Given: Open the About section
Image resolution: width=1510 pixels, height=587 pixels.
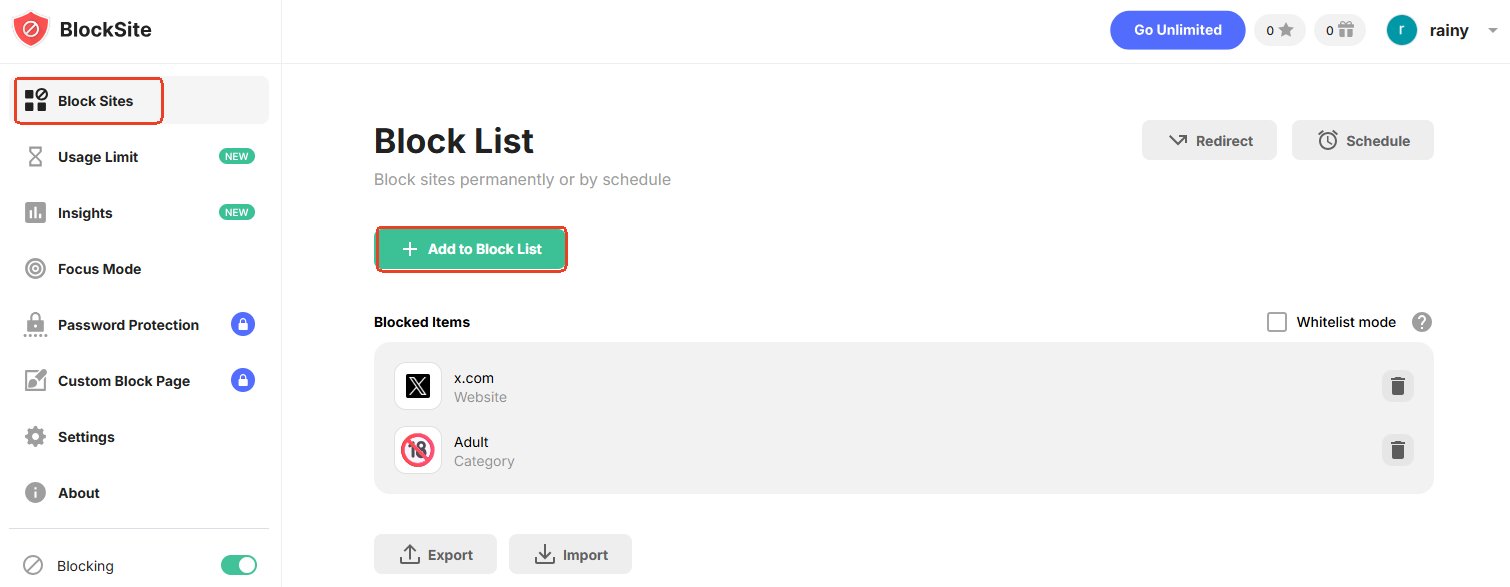Looking at the screenshot, I should coord(35,492).
